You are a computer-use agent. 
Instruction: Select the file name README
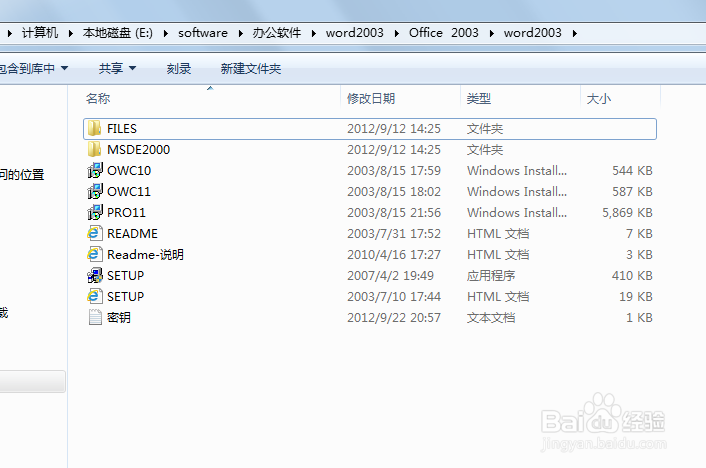[x=132, y=234]
